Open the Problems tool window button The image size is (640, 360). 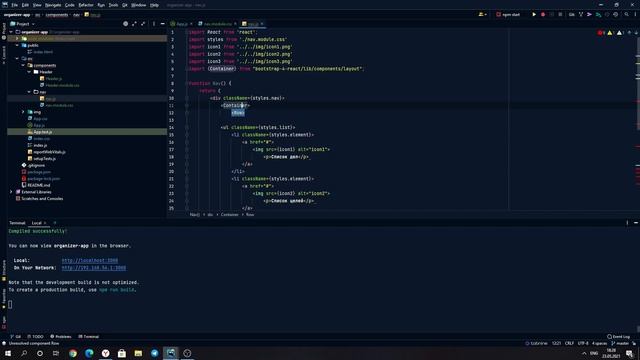(x=60, y=337)
